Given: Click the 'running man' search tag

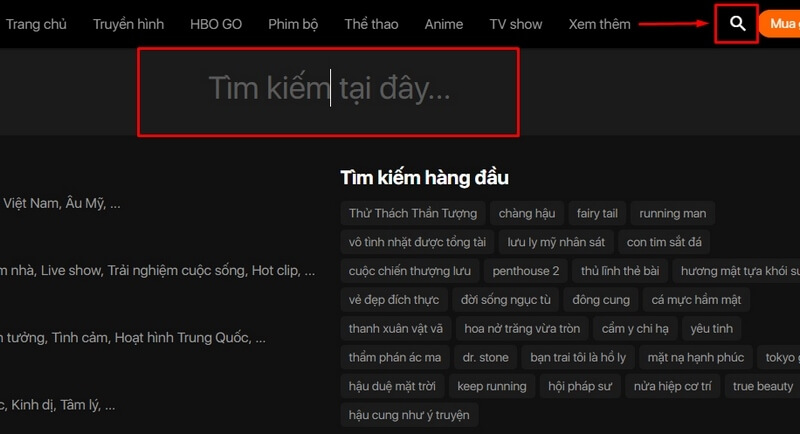Looking at the screenshot, I should 672,213.
